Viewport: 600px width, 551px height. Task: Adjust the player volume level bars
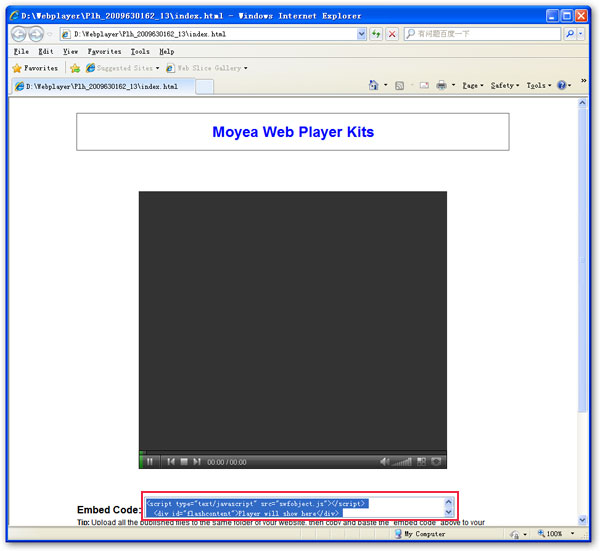[403, 462]
